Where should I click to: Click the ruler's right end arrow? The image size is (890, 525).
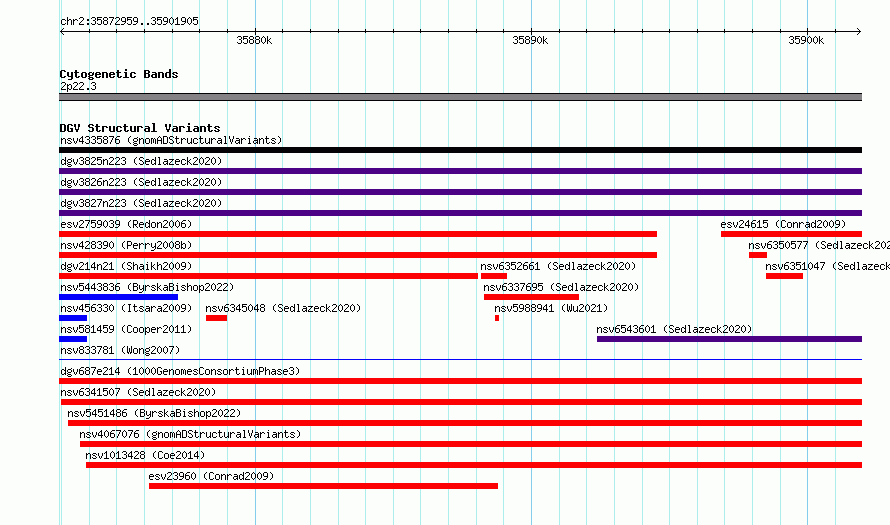(859, 31)
